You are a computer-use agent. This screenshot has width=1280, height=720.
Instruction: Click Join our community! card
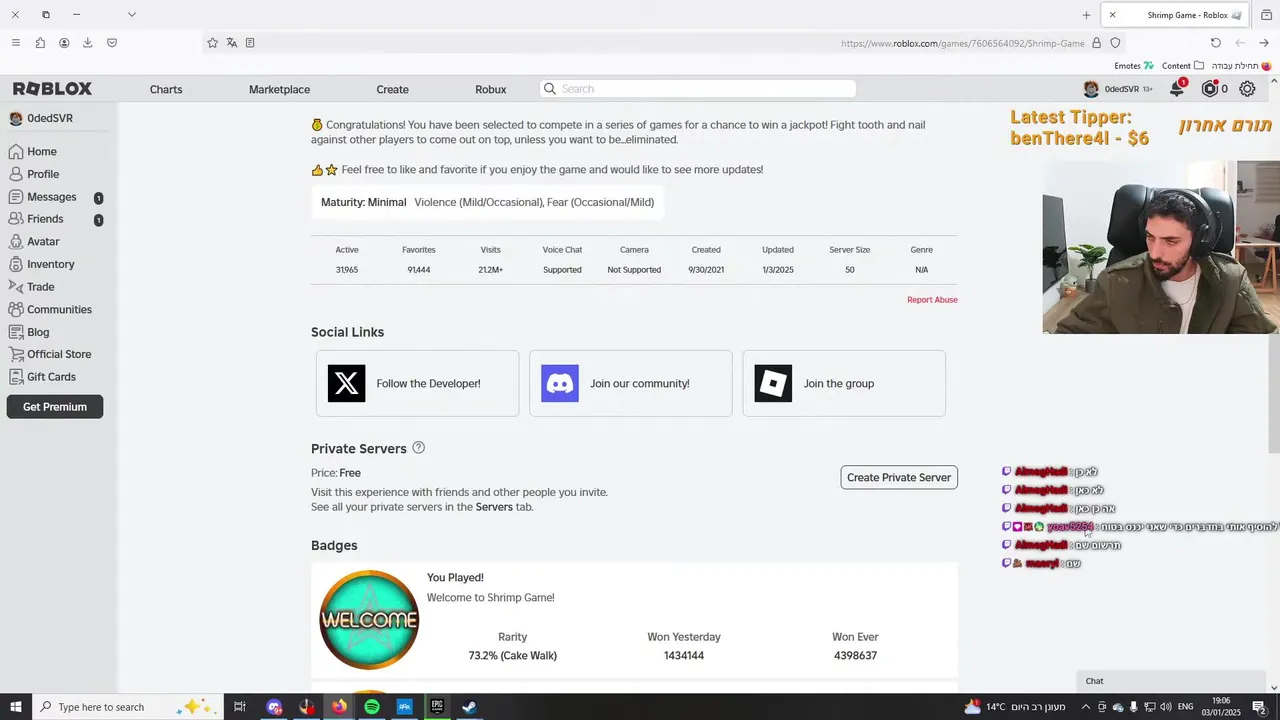[x=631, y=383]
